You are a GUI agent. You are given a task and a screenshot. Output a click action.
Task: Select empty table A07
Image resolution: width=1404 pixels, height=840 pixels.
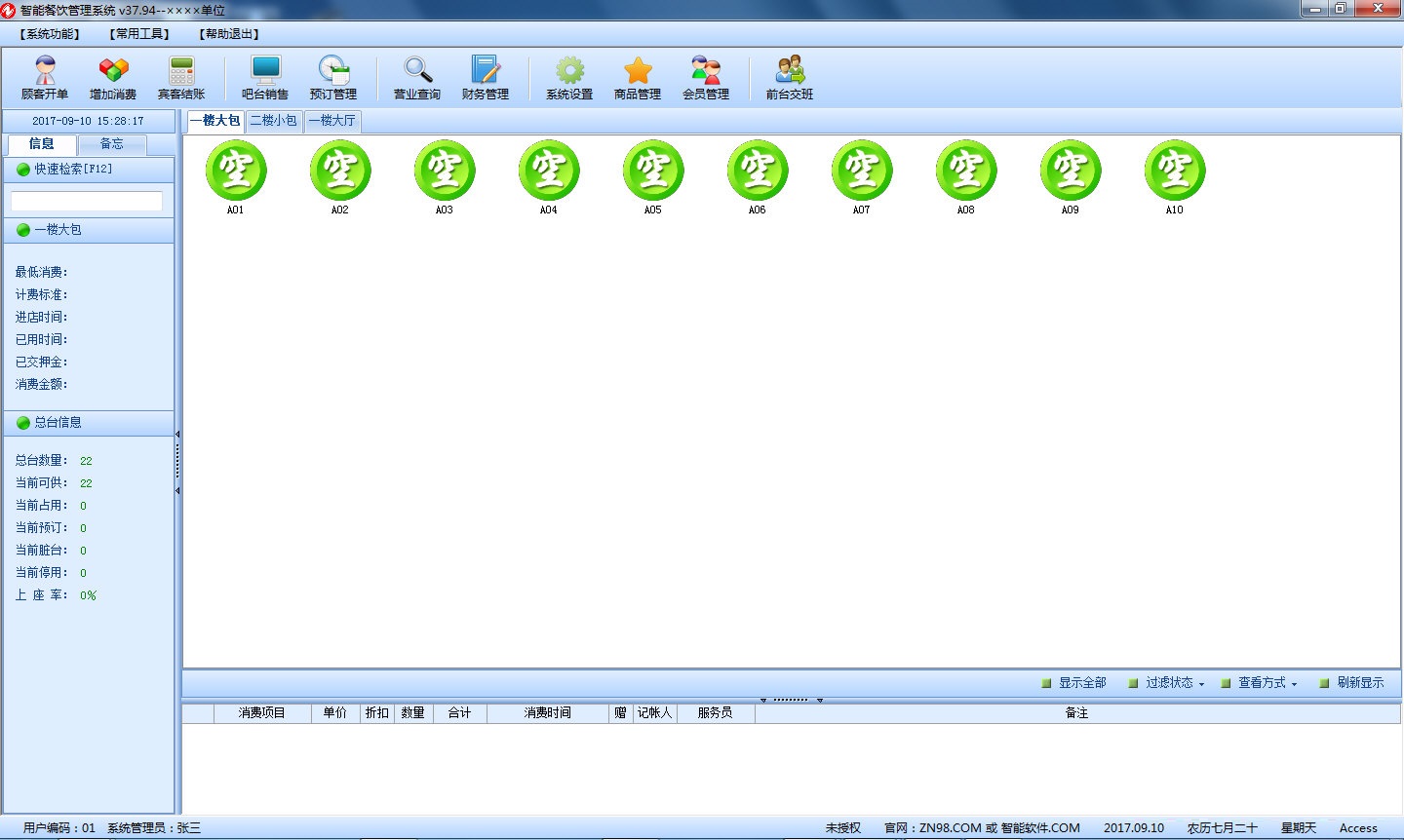pyautogui.click(x=862, y=177)
